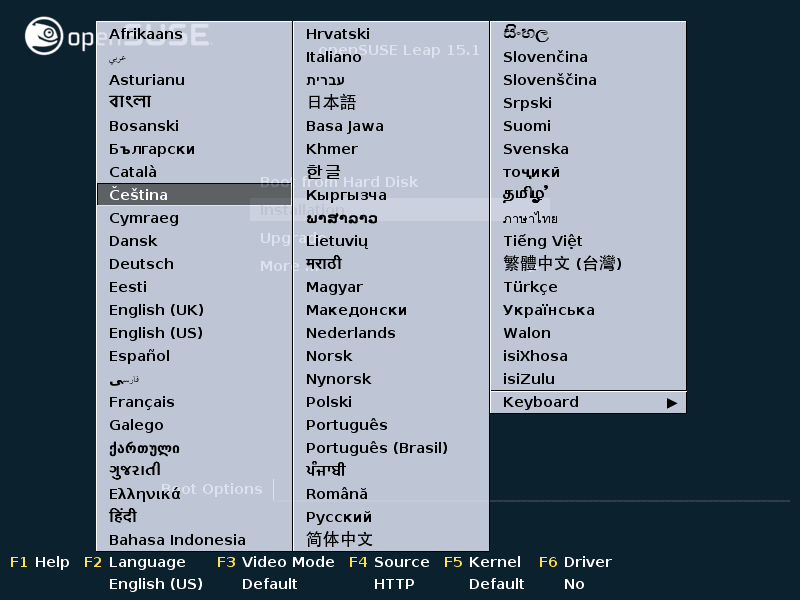Select Türkçe from the language list
Image resolution: width=800 pixels, height=600 pixels.
[530, 286]
